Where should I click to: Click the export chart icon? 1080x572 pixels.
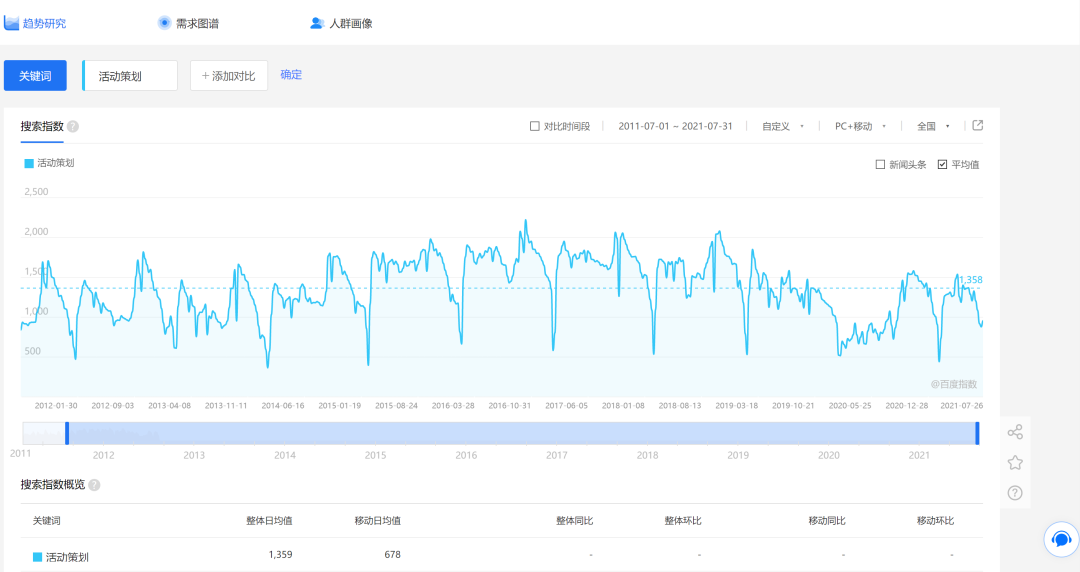tap(977, 125)
